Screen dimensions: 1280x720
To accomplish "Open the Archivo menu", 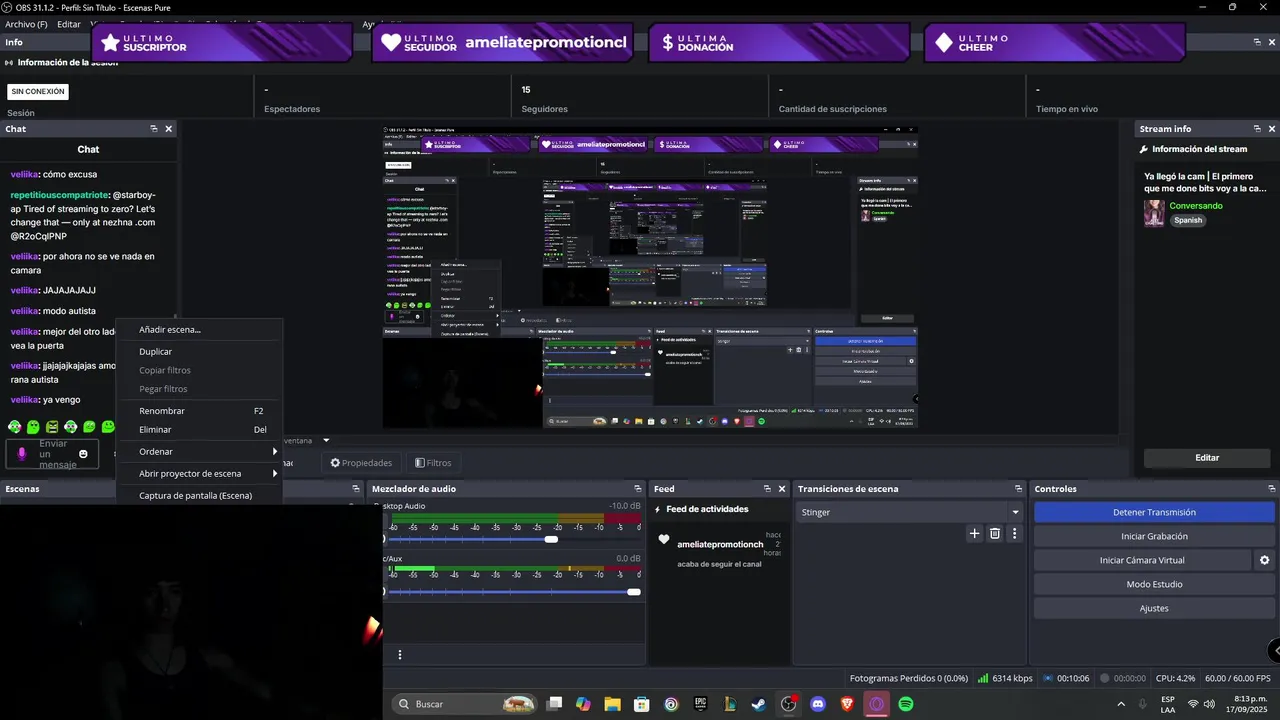I will pos(26,24).
